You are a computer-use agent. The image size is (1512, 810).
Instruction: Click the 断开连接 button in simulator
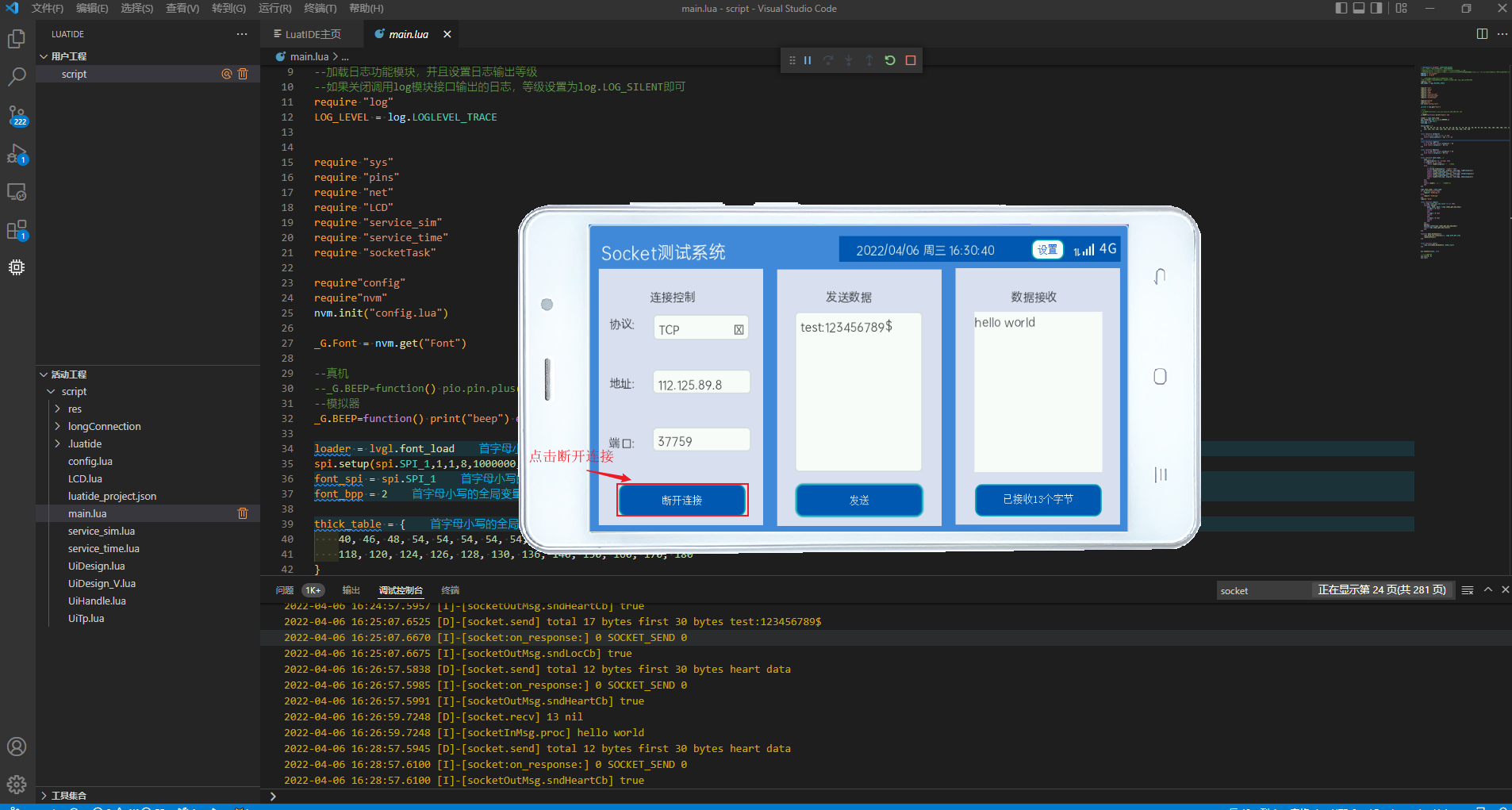point(682,500)
